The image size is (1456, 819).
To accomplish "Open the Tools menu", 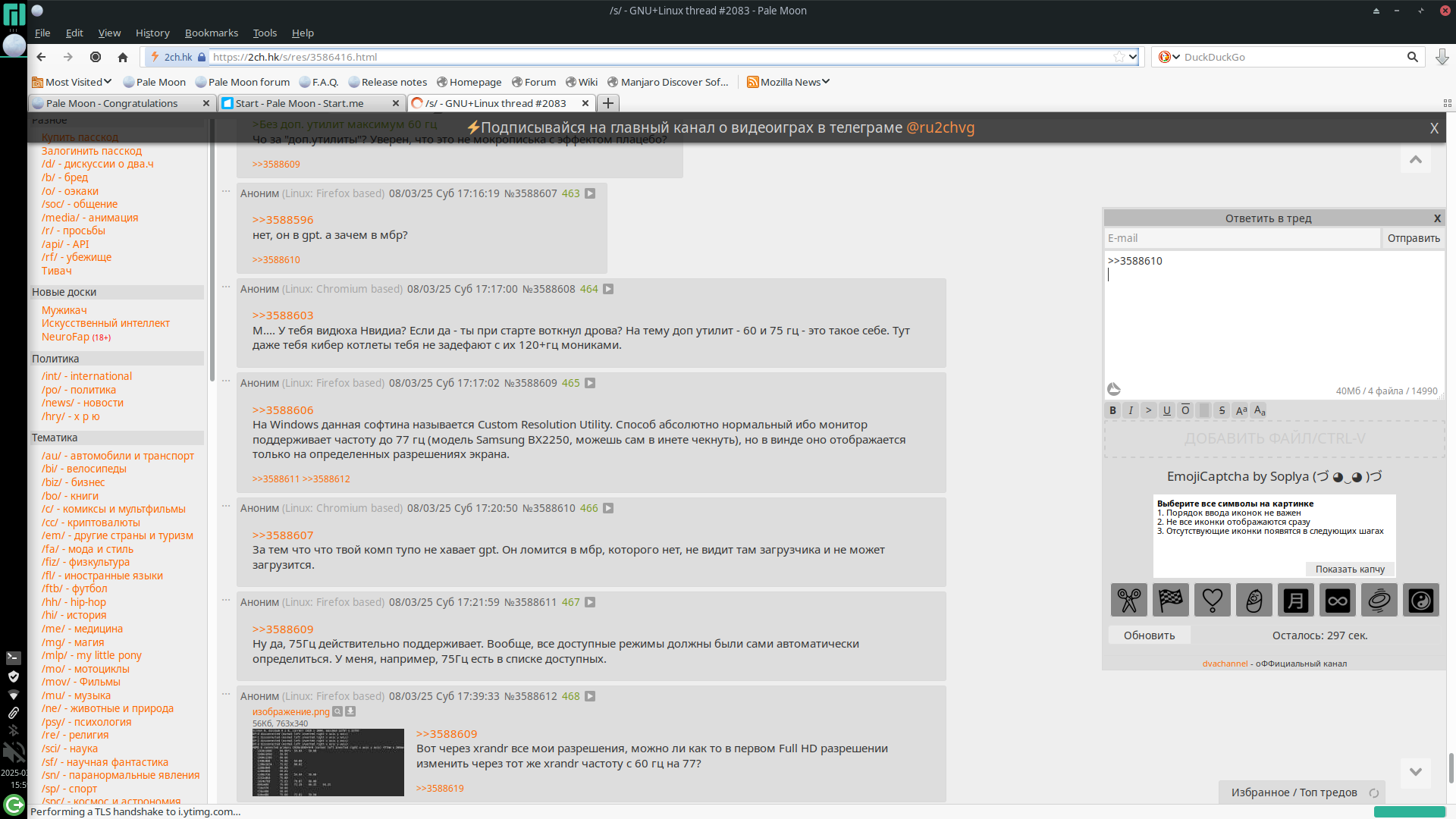I will (265, 33).
